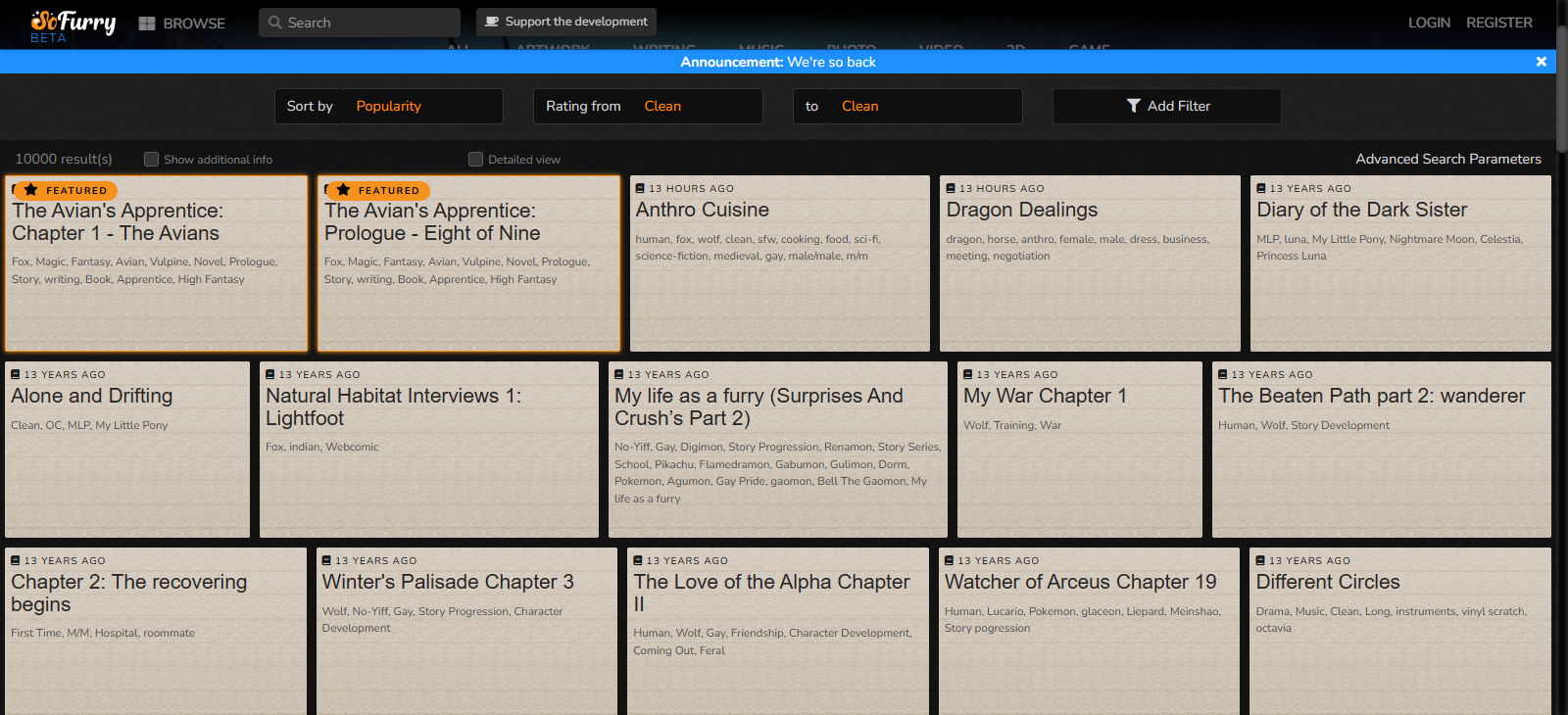Image resolution: width=1568 pixels, height=715 pixels.
Task: Open the BROWSE menu
Action: [x=193, y=24]
